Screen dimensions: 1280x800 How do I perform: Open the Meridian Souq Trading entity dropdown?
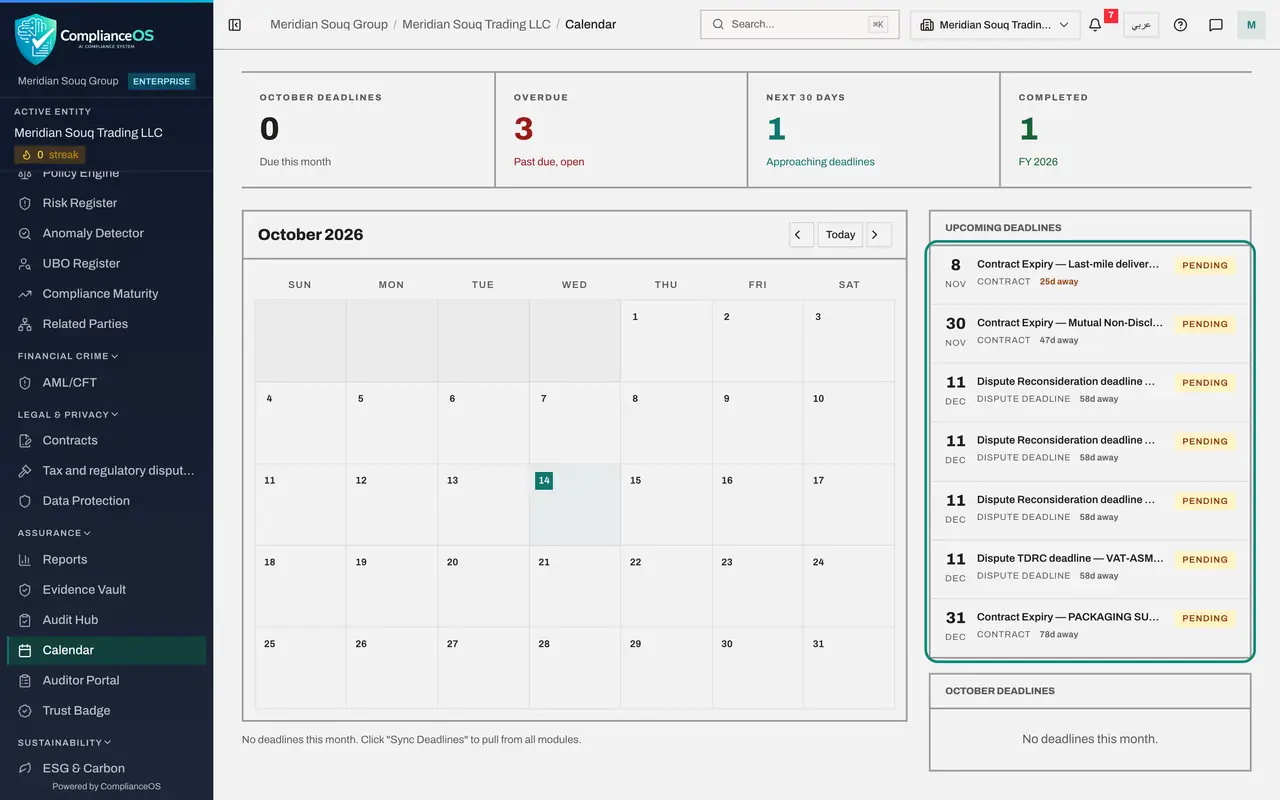pyautogui.click(x=995, y=25)
